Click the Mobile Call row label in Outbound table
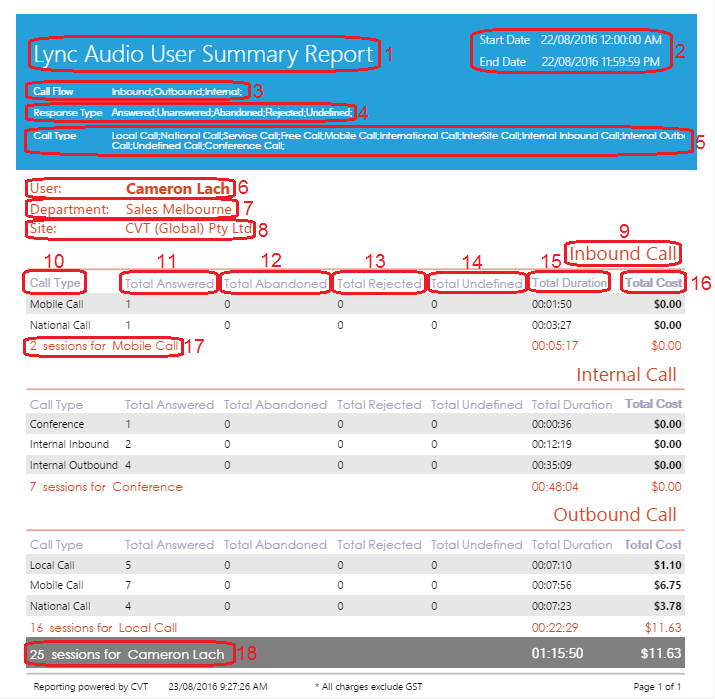Viewport: 715px width, 699px height. click(57, 585)
